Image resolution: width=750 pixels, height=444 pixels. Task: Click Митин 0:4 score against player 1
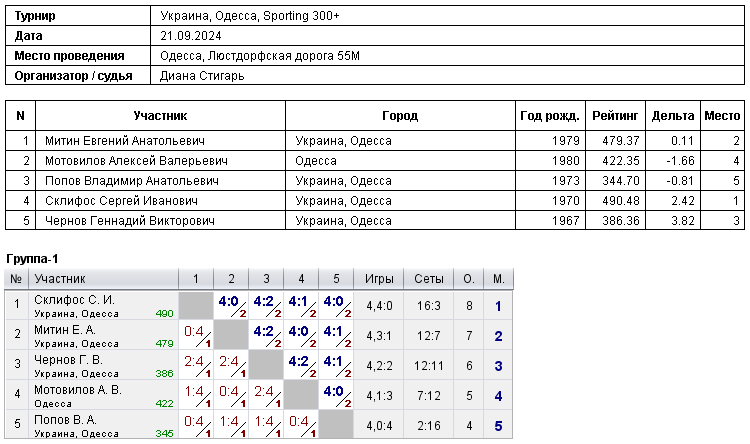click(x=194, y=331)
